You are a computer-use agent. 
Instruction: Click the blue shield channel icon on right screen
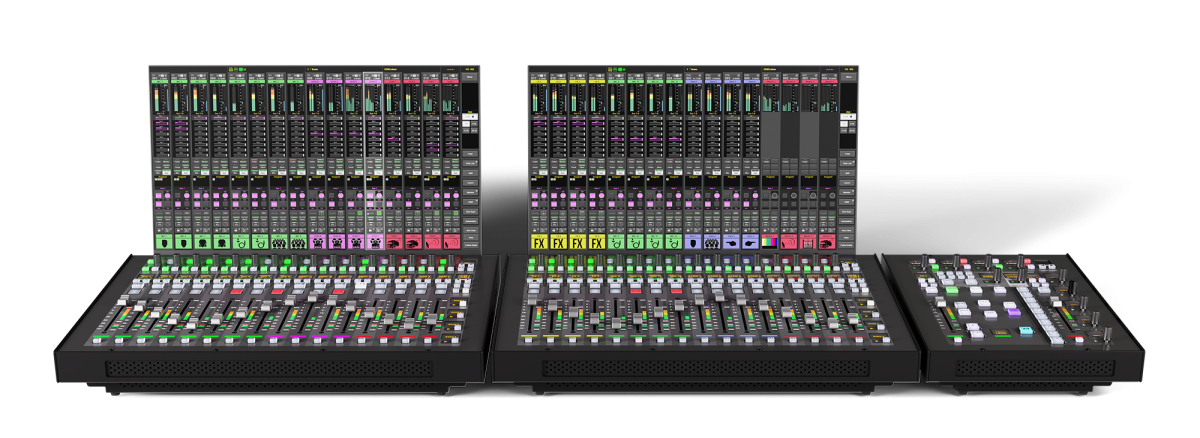point(692,242)
